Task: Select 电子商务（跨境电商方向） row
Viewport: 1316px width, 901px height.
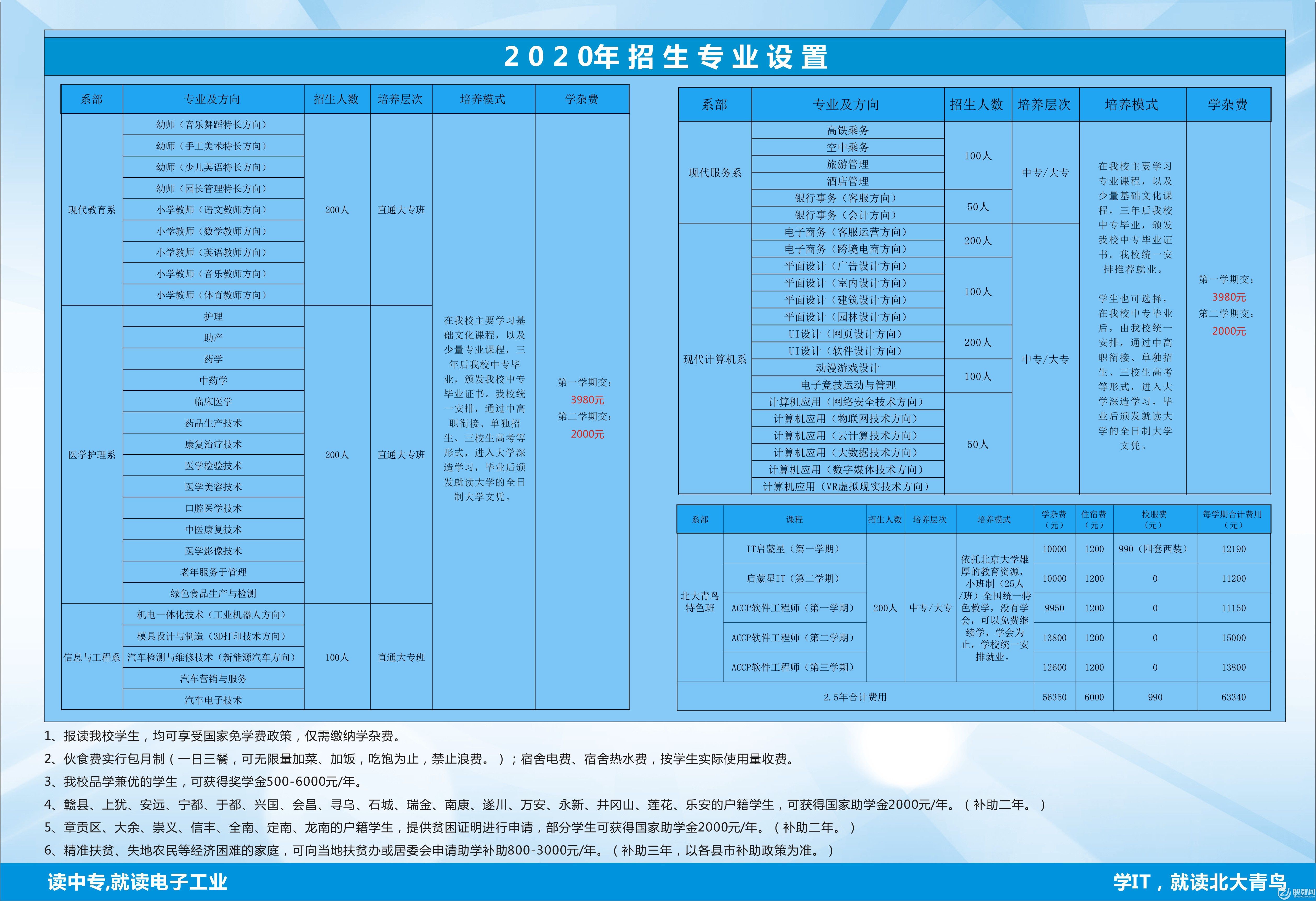Action: (x=848, y=249)
